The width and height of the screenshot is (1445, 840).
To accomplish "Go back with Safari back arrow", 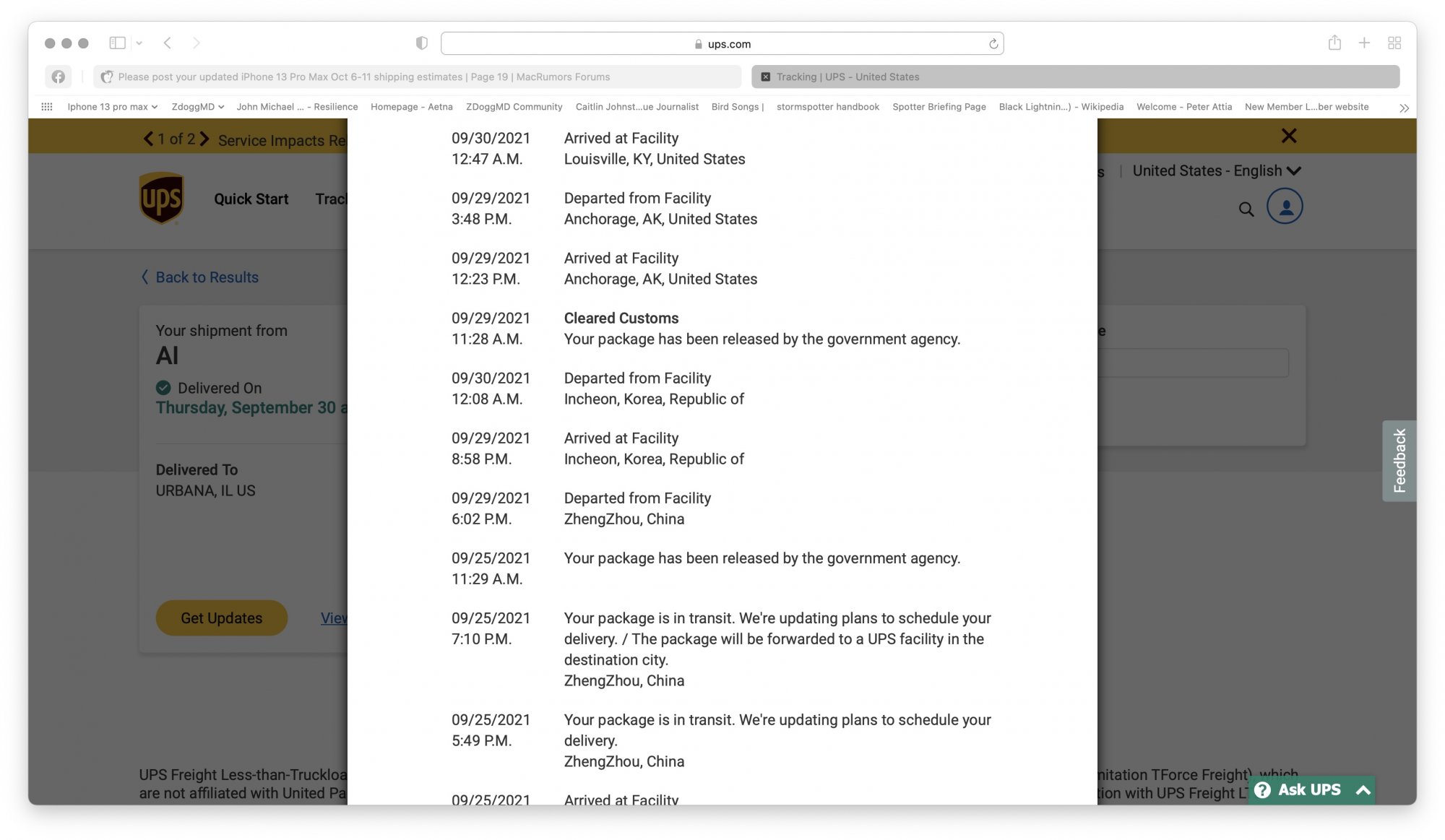I will click(168, 43).
